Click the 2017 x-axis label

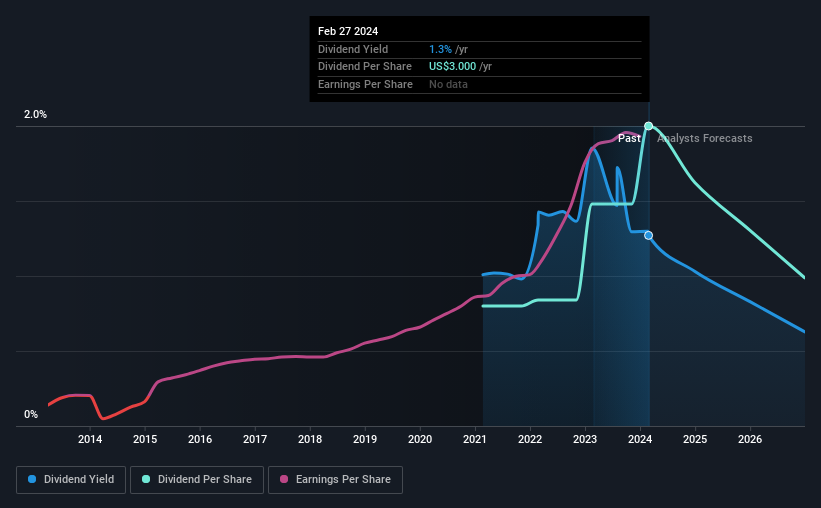point(255,439)
